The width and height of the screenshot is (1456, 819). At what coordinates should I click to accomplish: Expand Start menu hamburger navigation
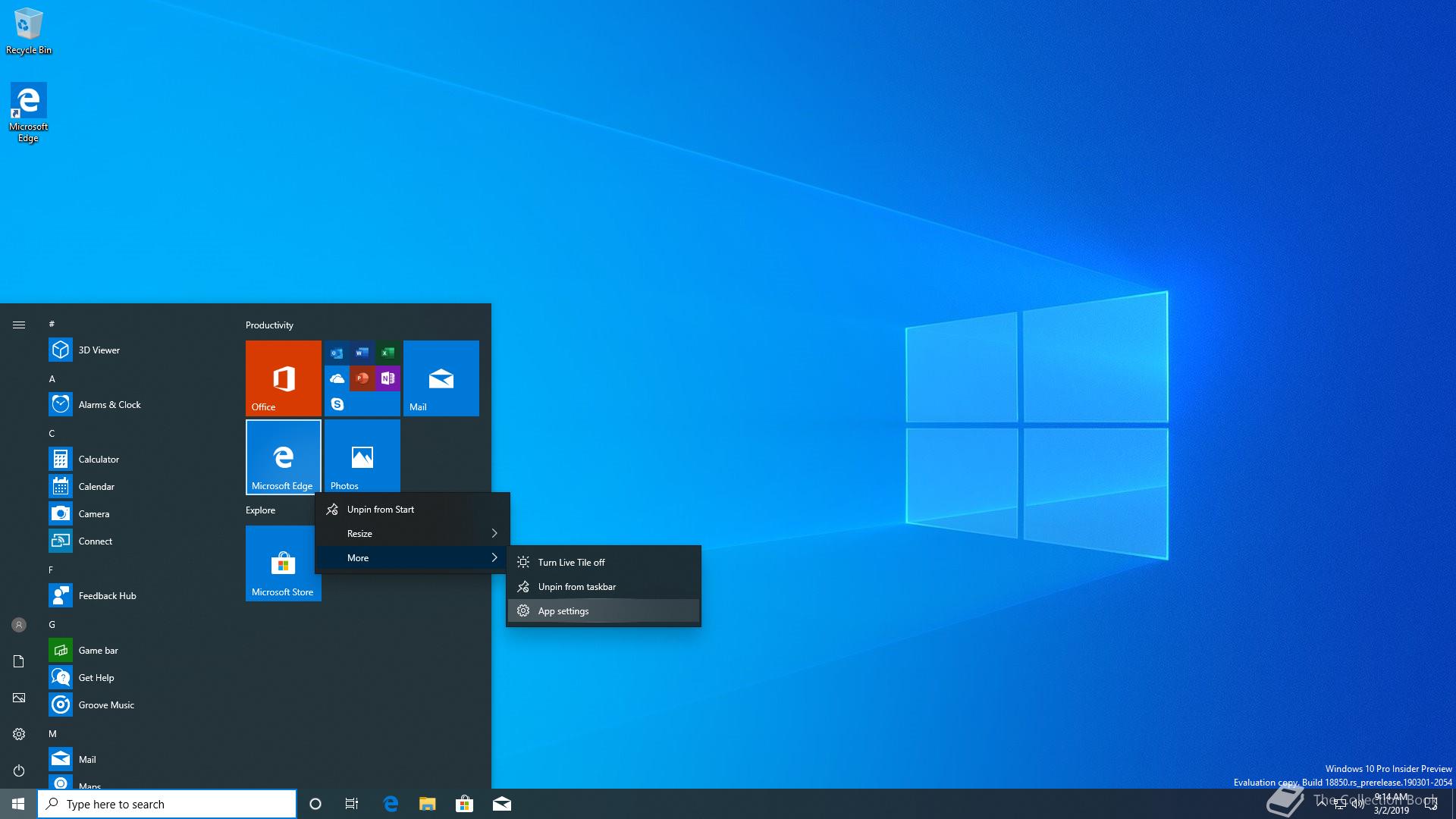point(19,325)
